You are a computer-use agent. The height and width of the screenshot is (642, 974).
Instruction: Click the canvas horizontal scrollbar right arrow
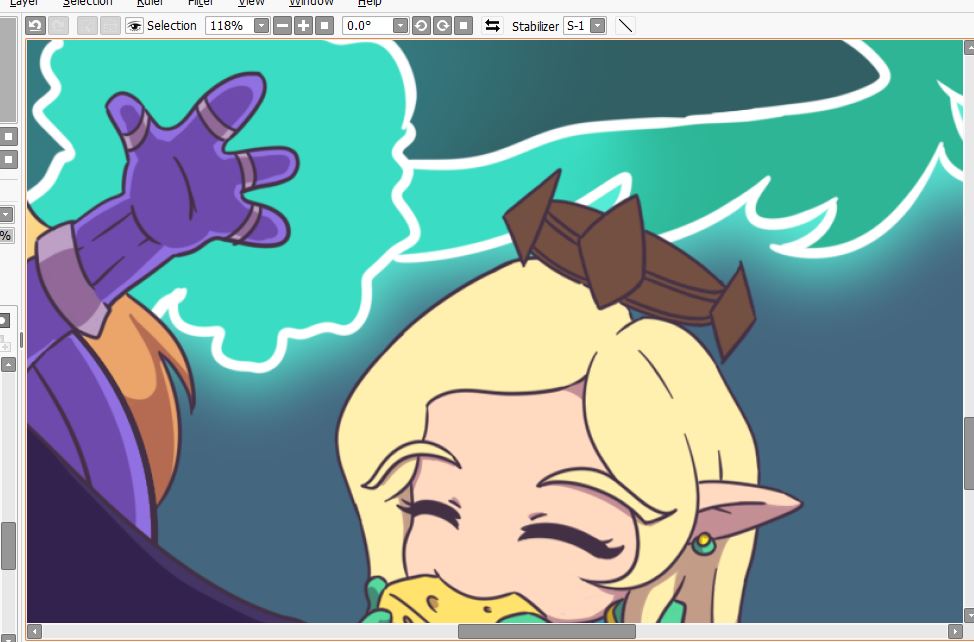[955, 631]
